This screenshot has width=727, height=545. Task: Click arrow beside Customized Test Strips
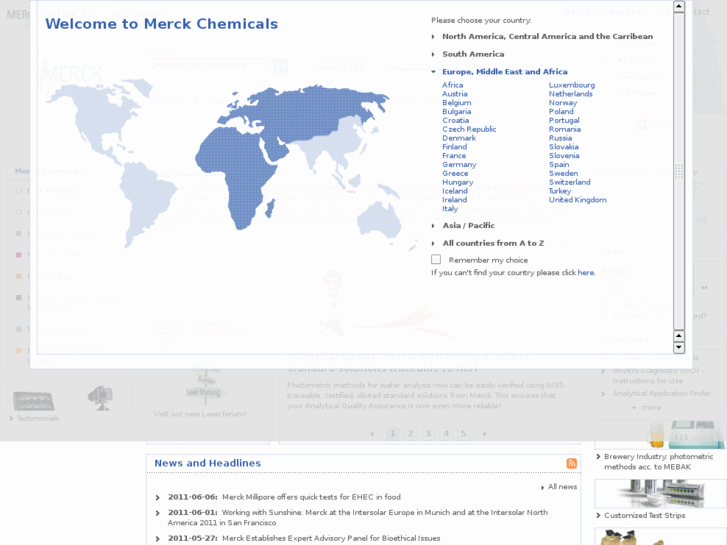click(599, 516)
